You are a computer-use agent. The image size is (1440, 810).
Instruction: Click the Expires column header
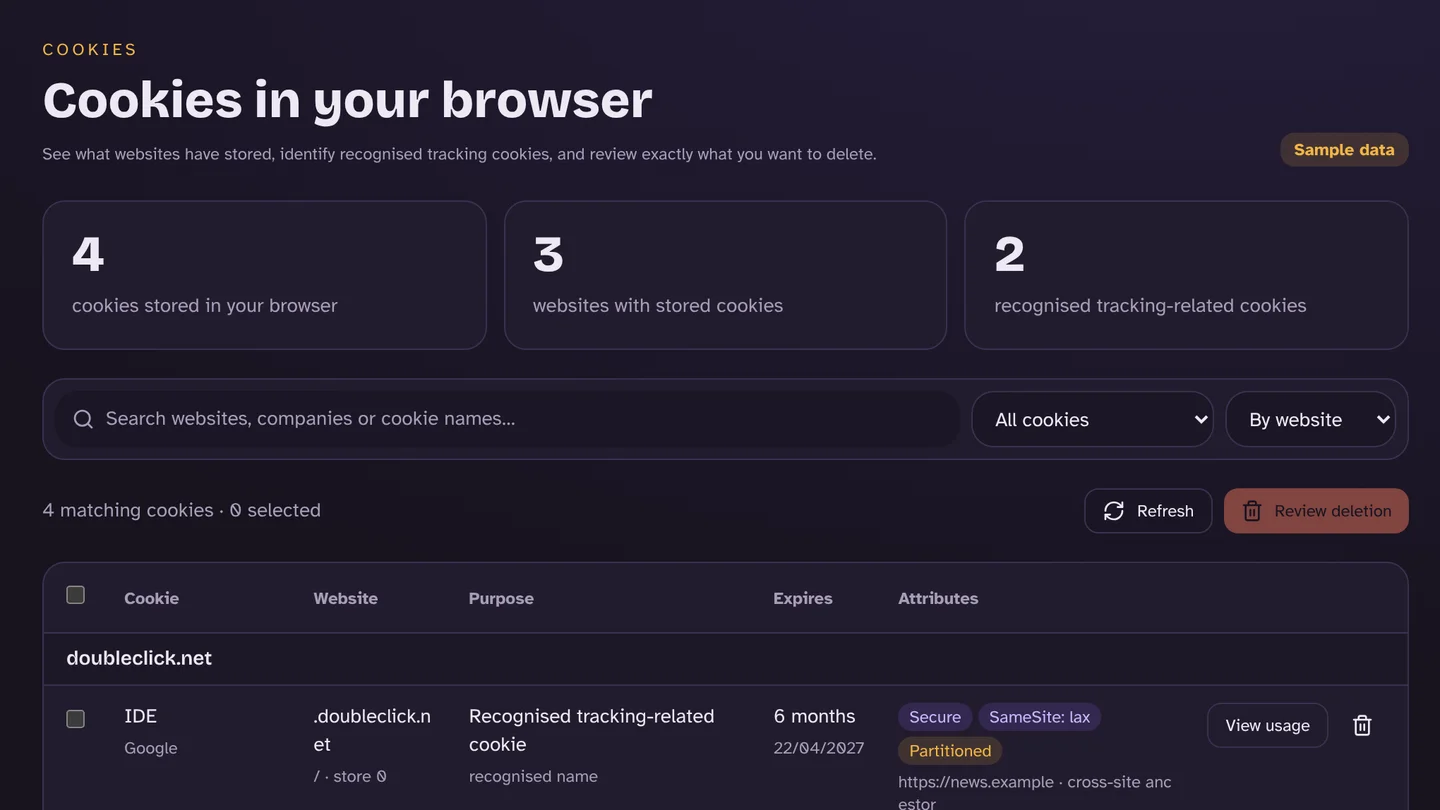click(803, 598)
